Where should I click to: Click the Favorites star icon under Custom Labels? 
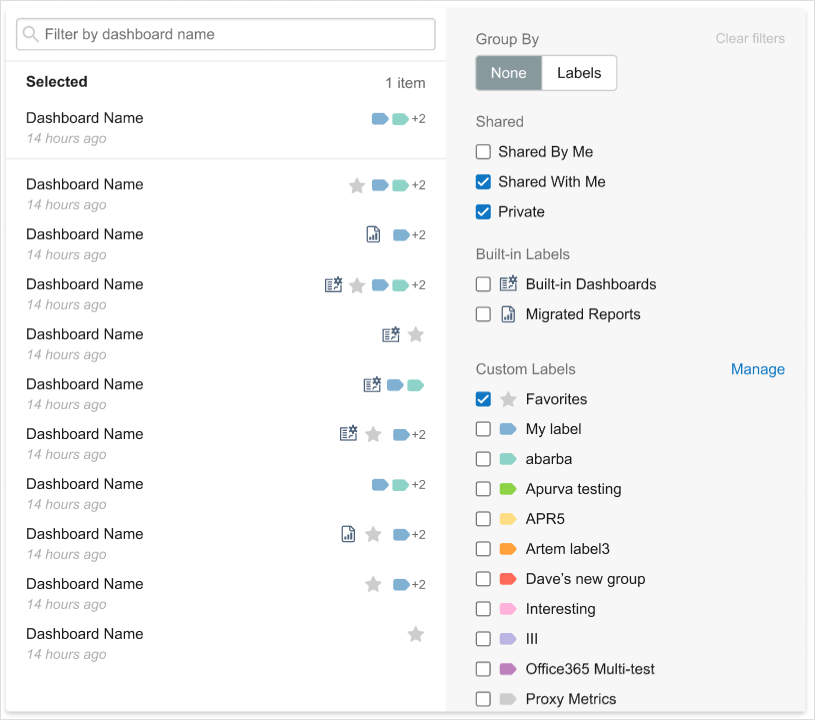tap(508, 399)
